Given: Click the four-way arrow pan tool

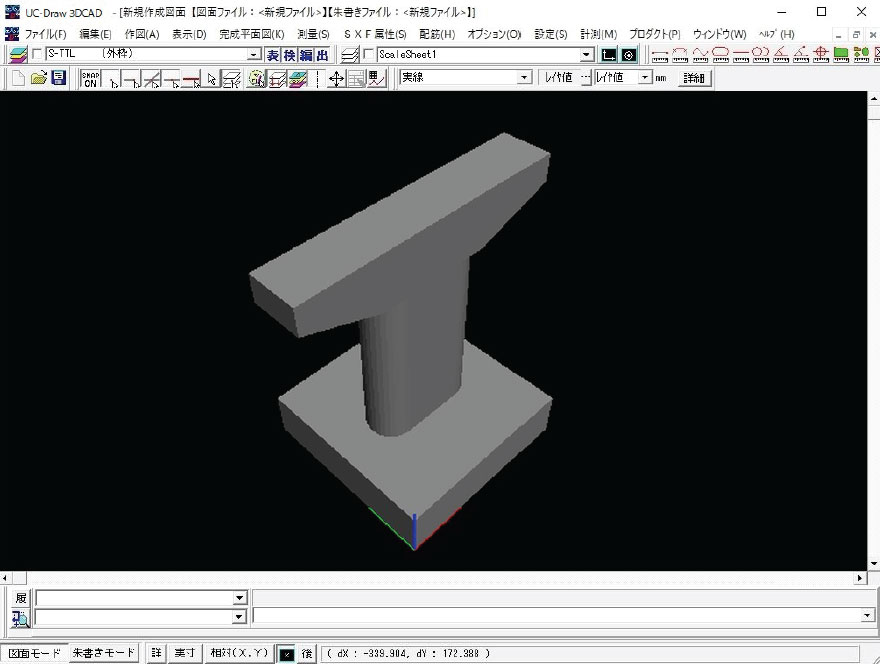Looking at the screenshot, I should (x=336, y=79).
